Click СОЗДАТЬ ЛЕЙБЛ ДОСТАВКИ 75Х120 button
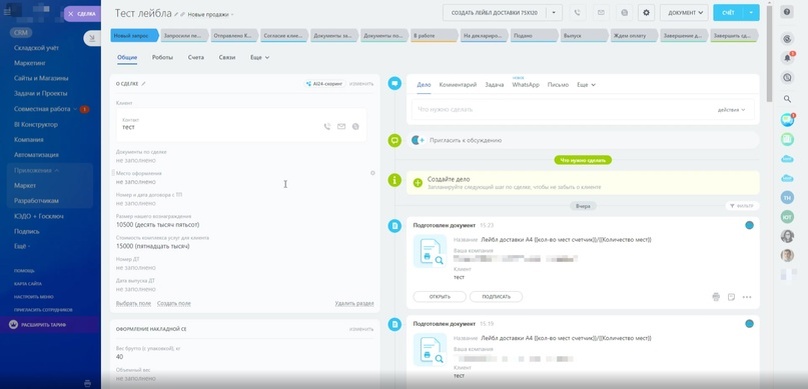This screenshot has width=808, height=389. click(x=494, y=12)
